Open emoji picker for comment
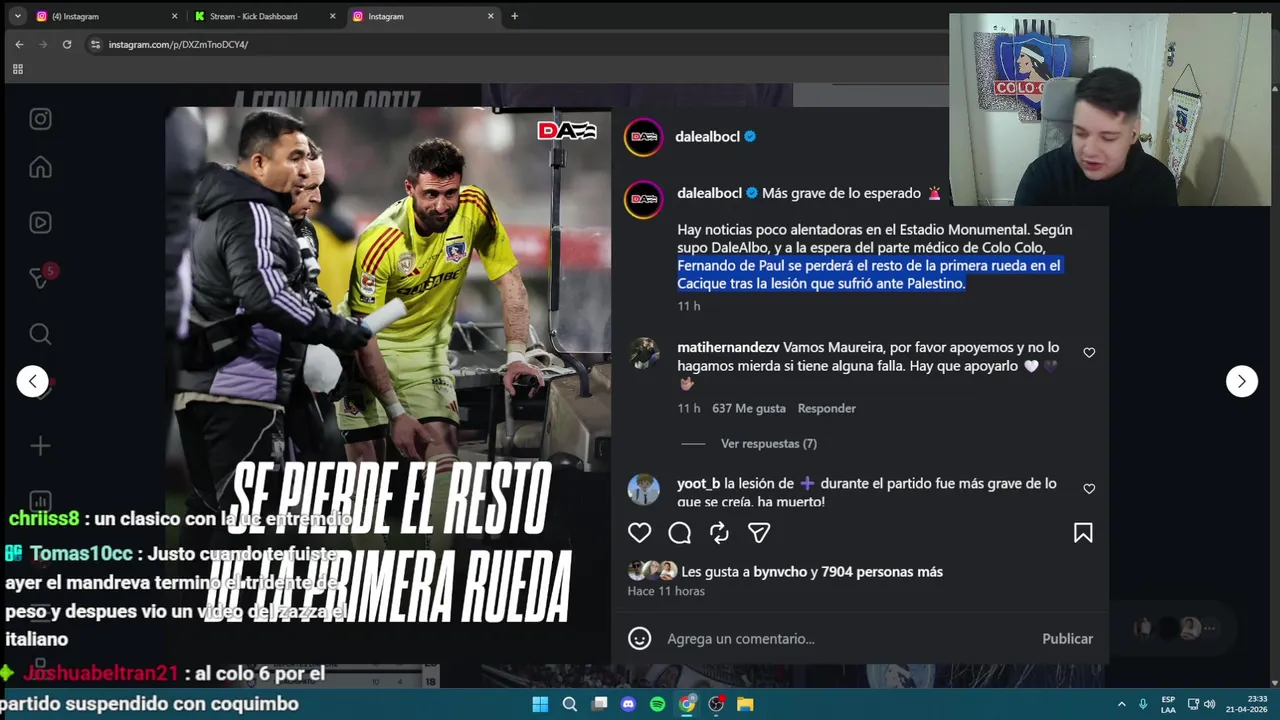Screen dimensions: 1280x720 tap(639, 638)
